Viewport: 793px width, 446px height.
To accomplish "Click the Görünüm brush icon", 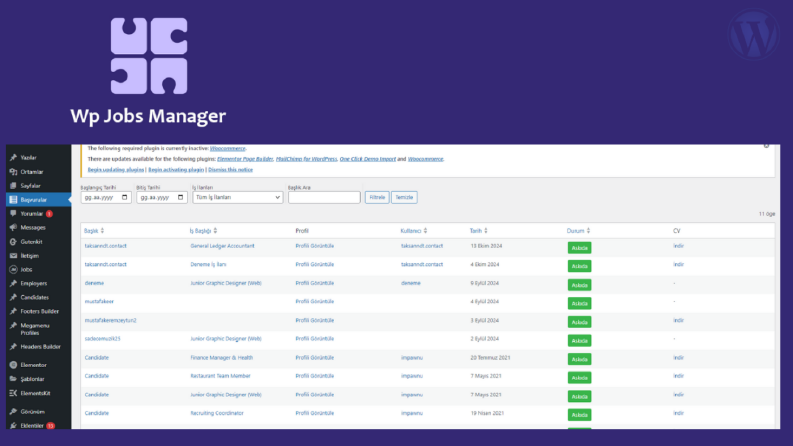I will [x=13, y=412].
